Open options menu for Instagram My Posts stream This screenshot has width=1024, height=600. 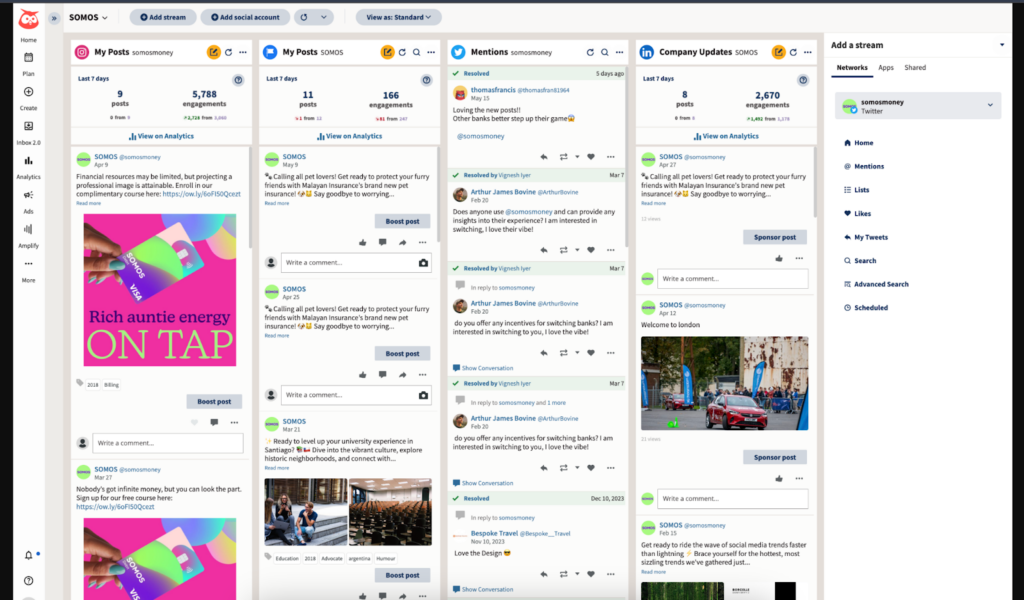pyautogui.click(x=243, y=52)
